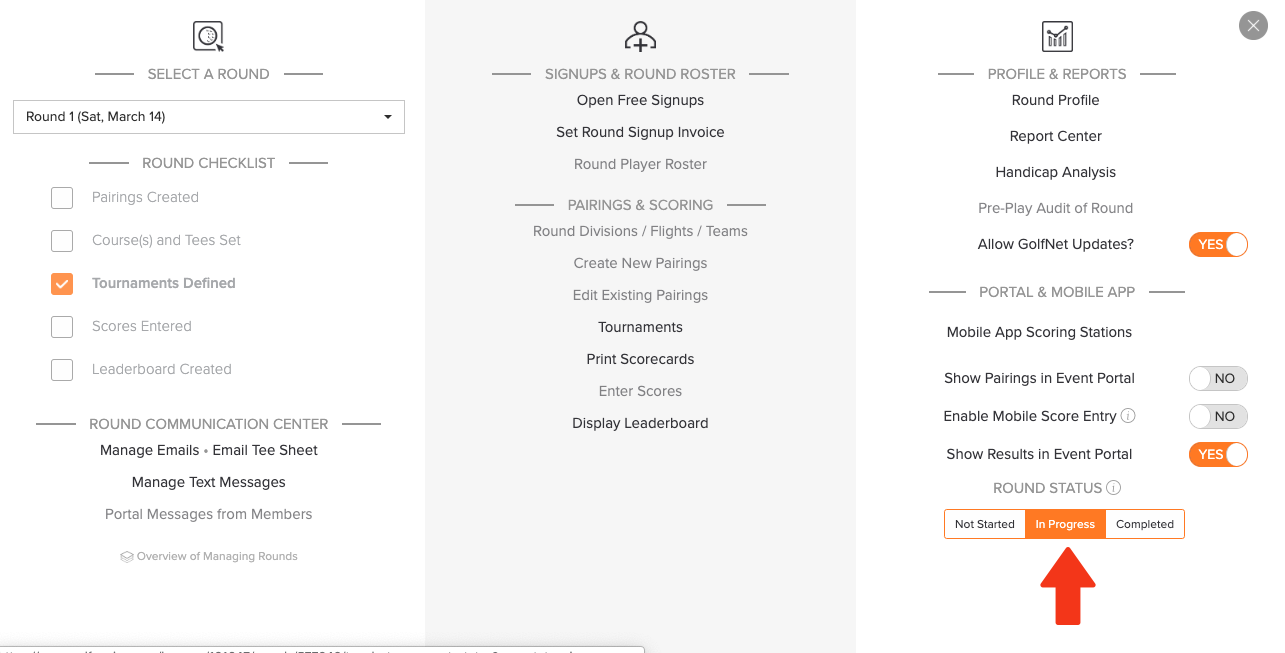
Task: Enable Show Pairings in Event Portal toggle
Action: pos(1218,378)
